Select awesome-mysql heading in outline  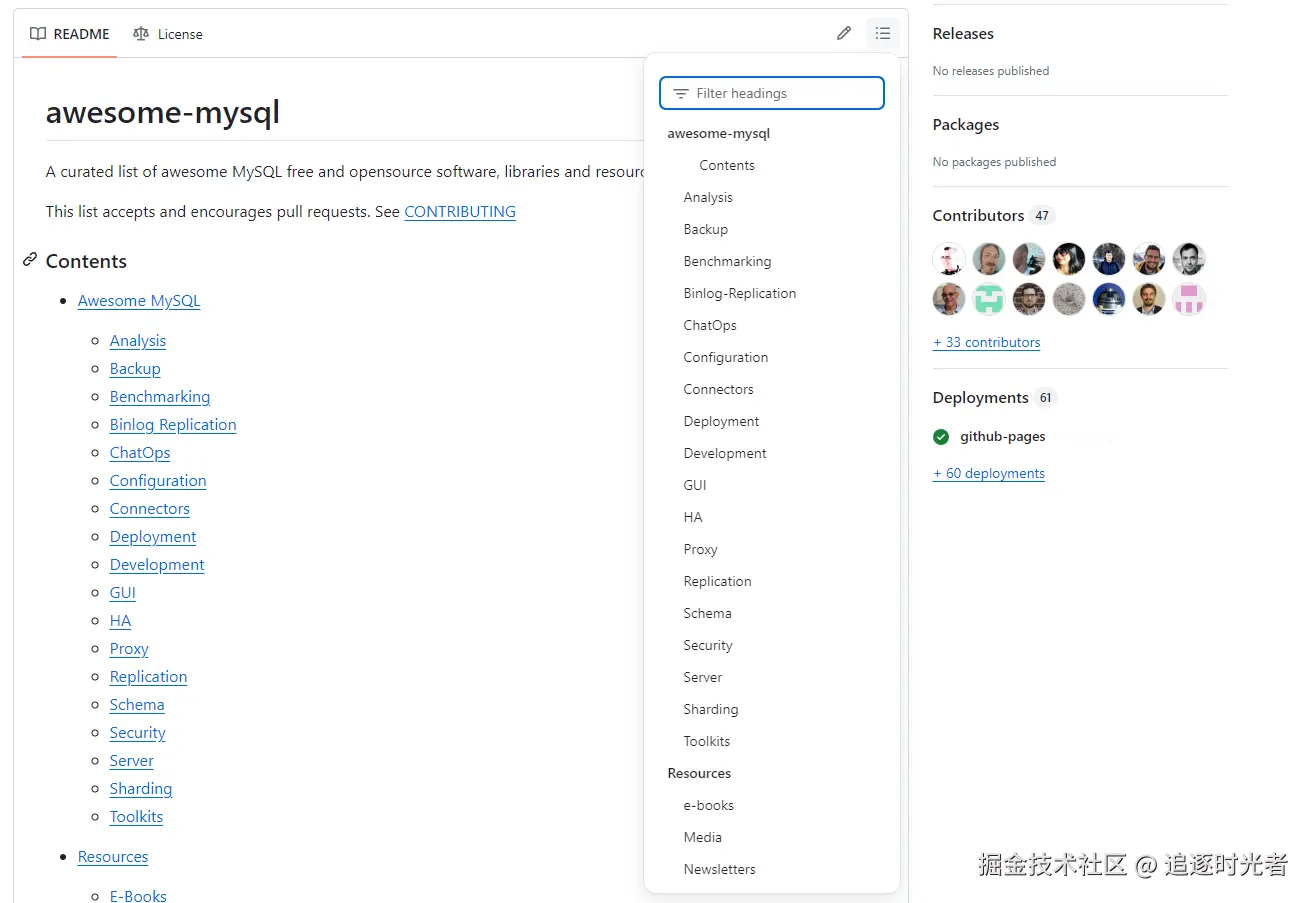pos(719,133)
